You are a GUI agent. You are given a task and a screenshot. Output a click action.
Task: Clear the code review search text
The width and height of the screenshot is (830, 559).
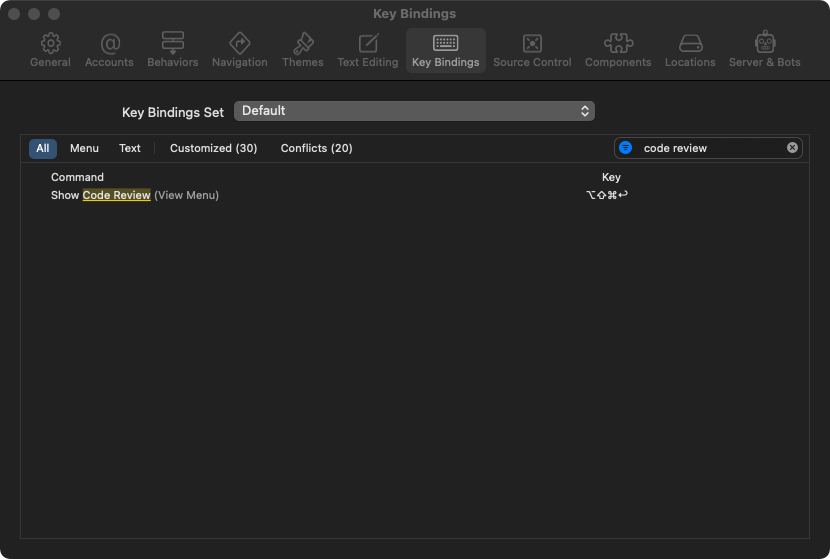(792, 148)
